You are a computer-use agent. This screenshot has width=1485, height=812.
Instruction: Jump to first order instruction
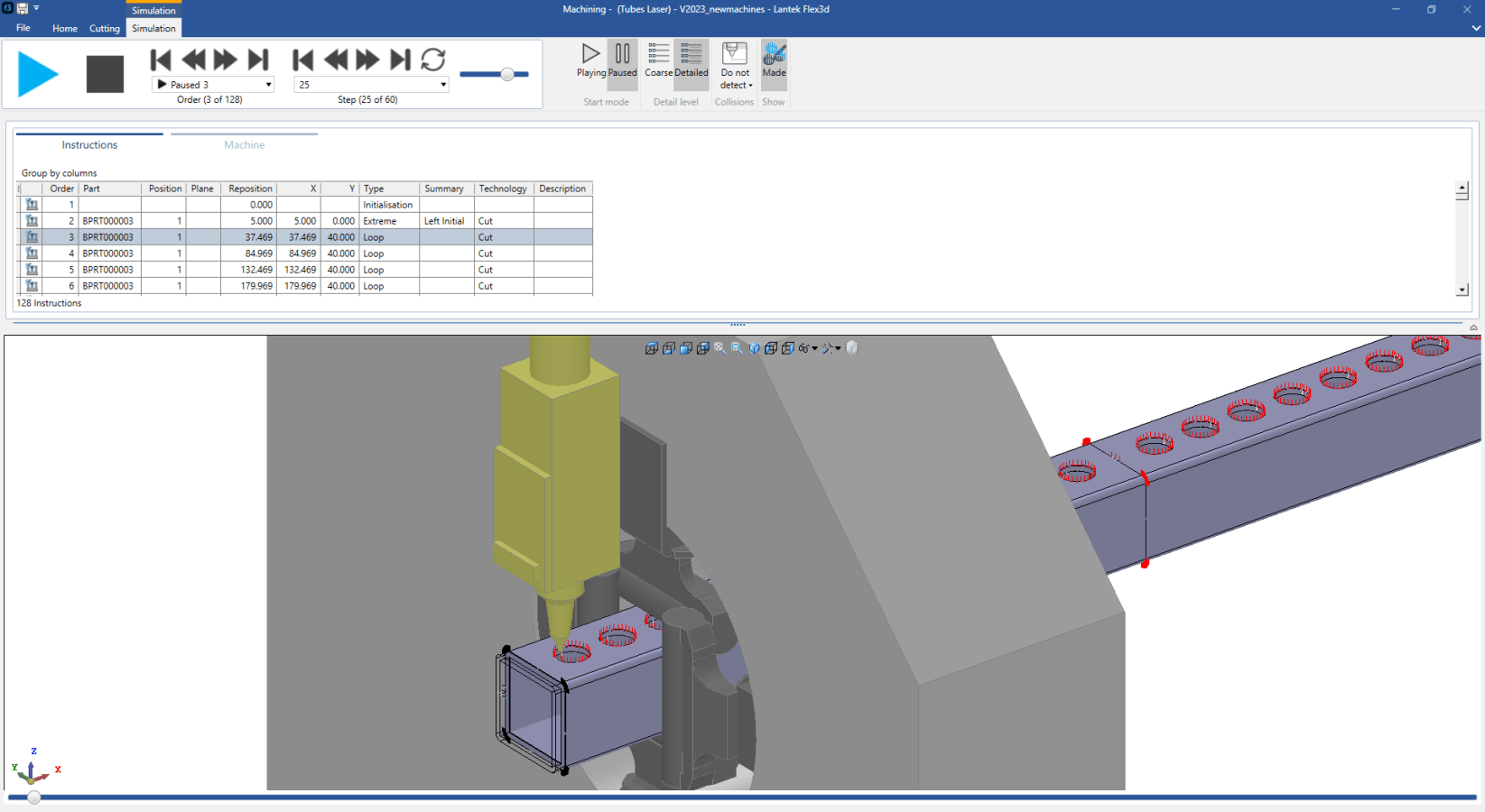pos(161,60)
